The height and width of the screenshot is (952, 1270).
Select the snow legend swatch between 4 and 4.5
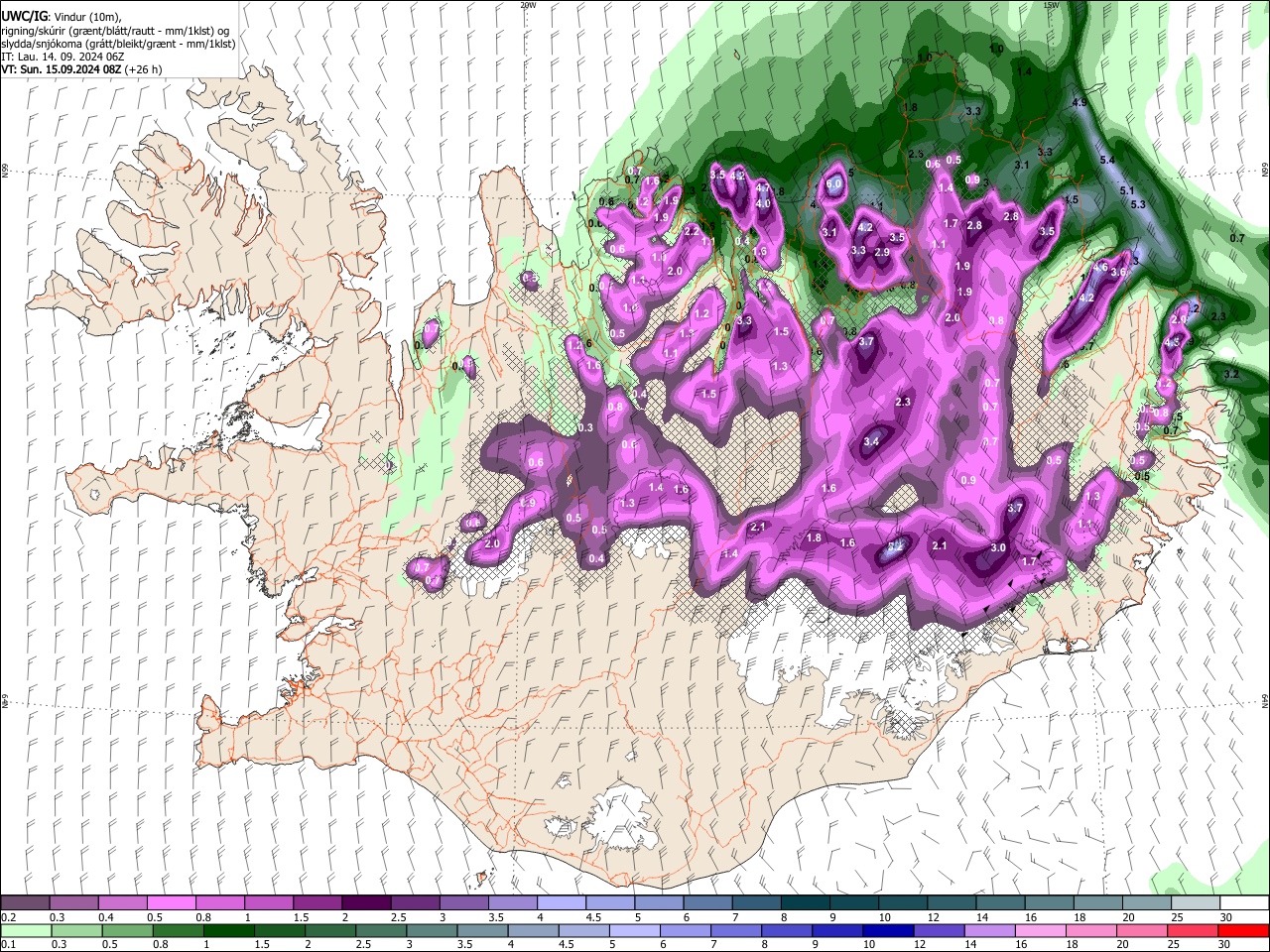(x=561, y=903)
